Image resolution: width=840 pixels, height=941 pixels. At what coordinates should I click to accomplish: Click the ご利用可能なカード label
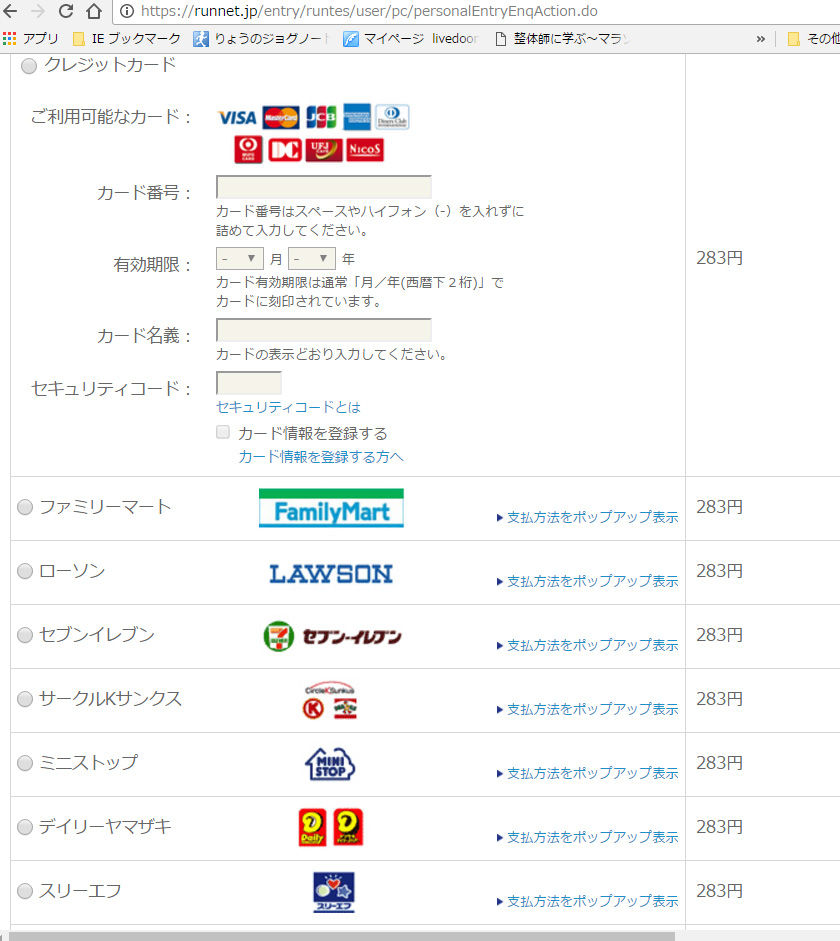pos(110,116)
